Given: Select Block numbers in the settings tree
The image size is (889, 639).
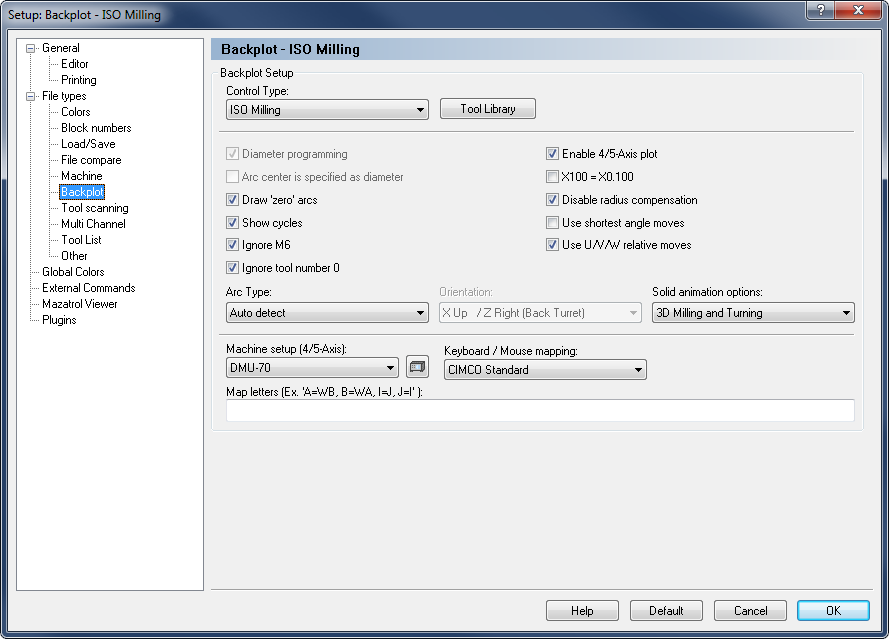Looking at the screenshot, I should coord(96,128).
